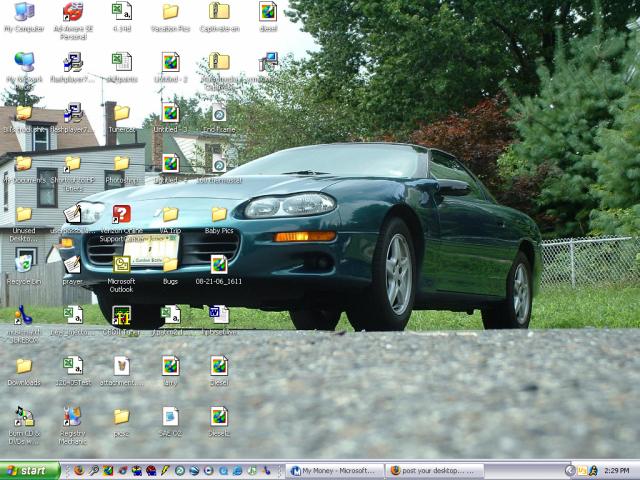640x480 pixels.
Task: Open the 08-21-06_1611 image file
Action: (x=219, y=265)
